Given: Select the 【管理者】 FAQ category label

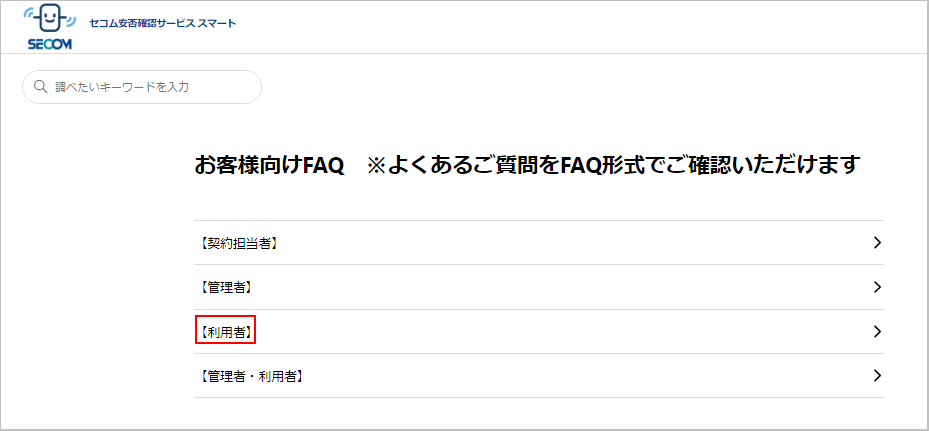Looking at the screenshot, I should coord(224,287).
